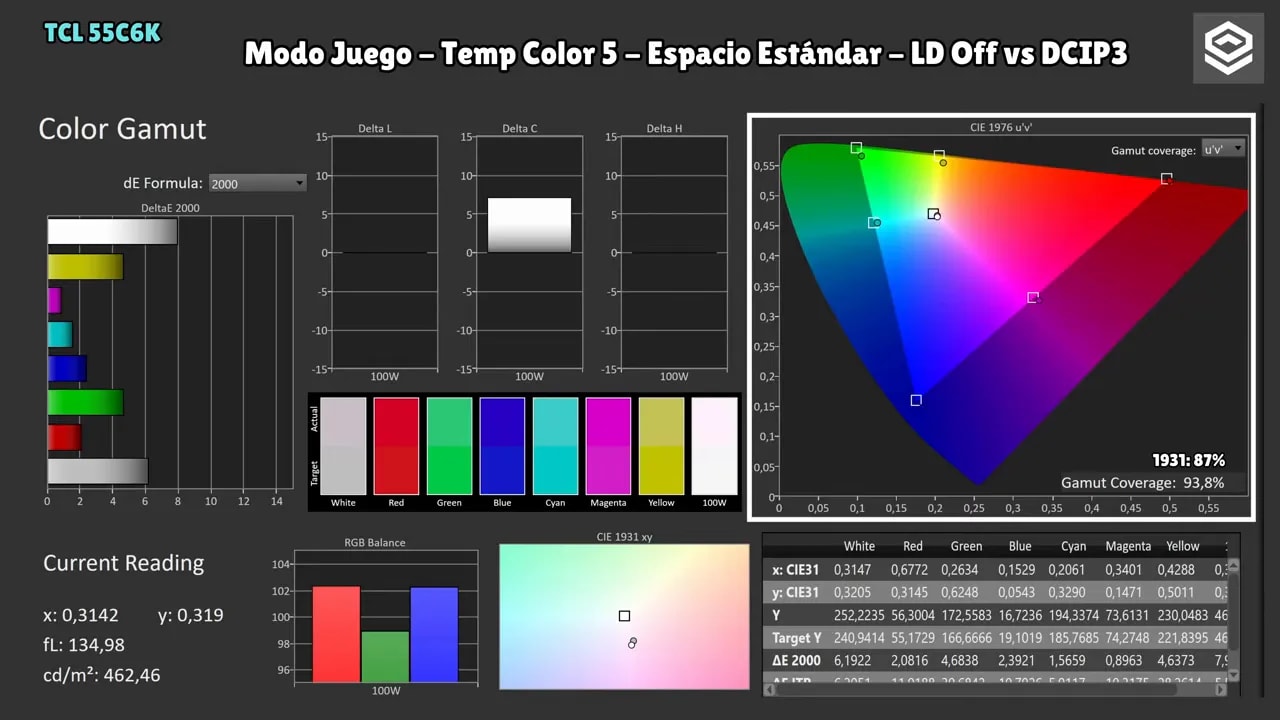Click the 'Color Gamut' heading
Screen dimensions: 1280x720
pyautogui.click(x=122, y=129)
